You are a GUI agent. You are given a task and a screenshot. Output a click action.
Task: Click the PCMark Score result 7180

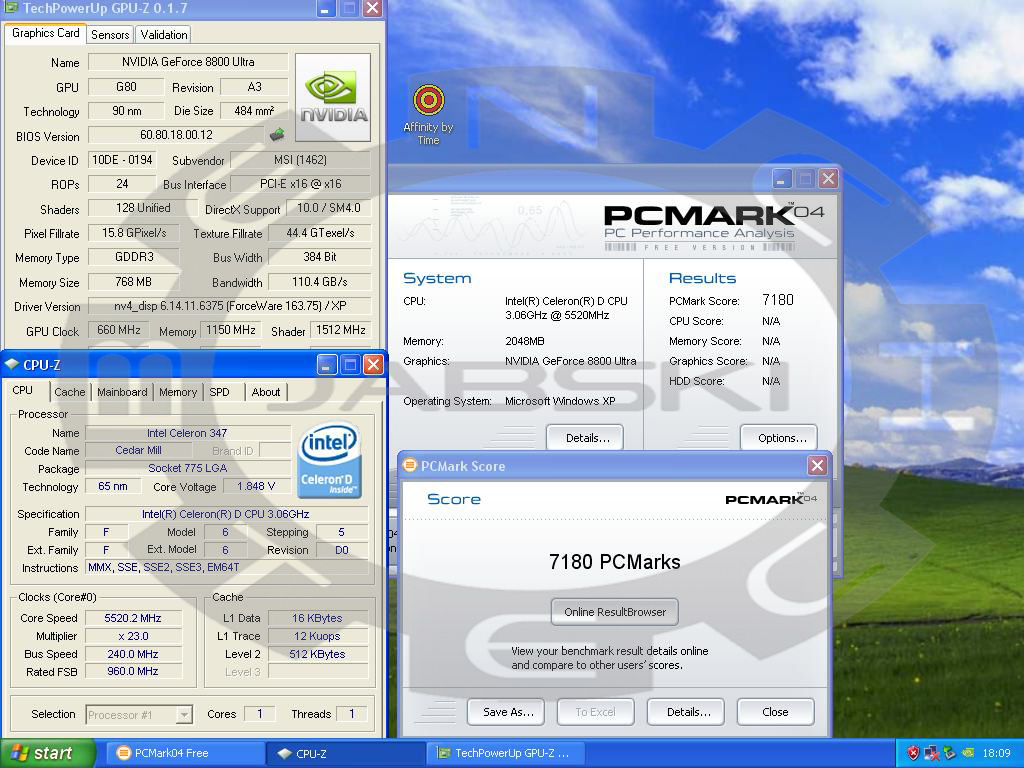[778, 300]
